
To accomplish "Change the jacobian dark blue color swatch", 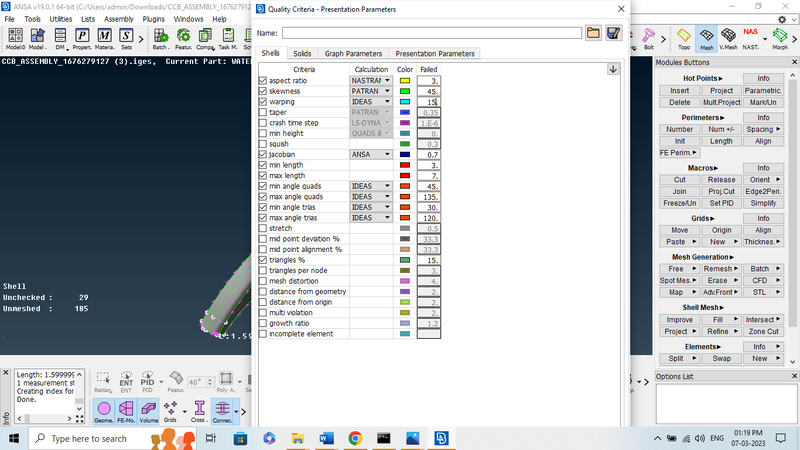I will click(x=405, y=154).
